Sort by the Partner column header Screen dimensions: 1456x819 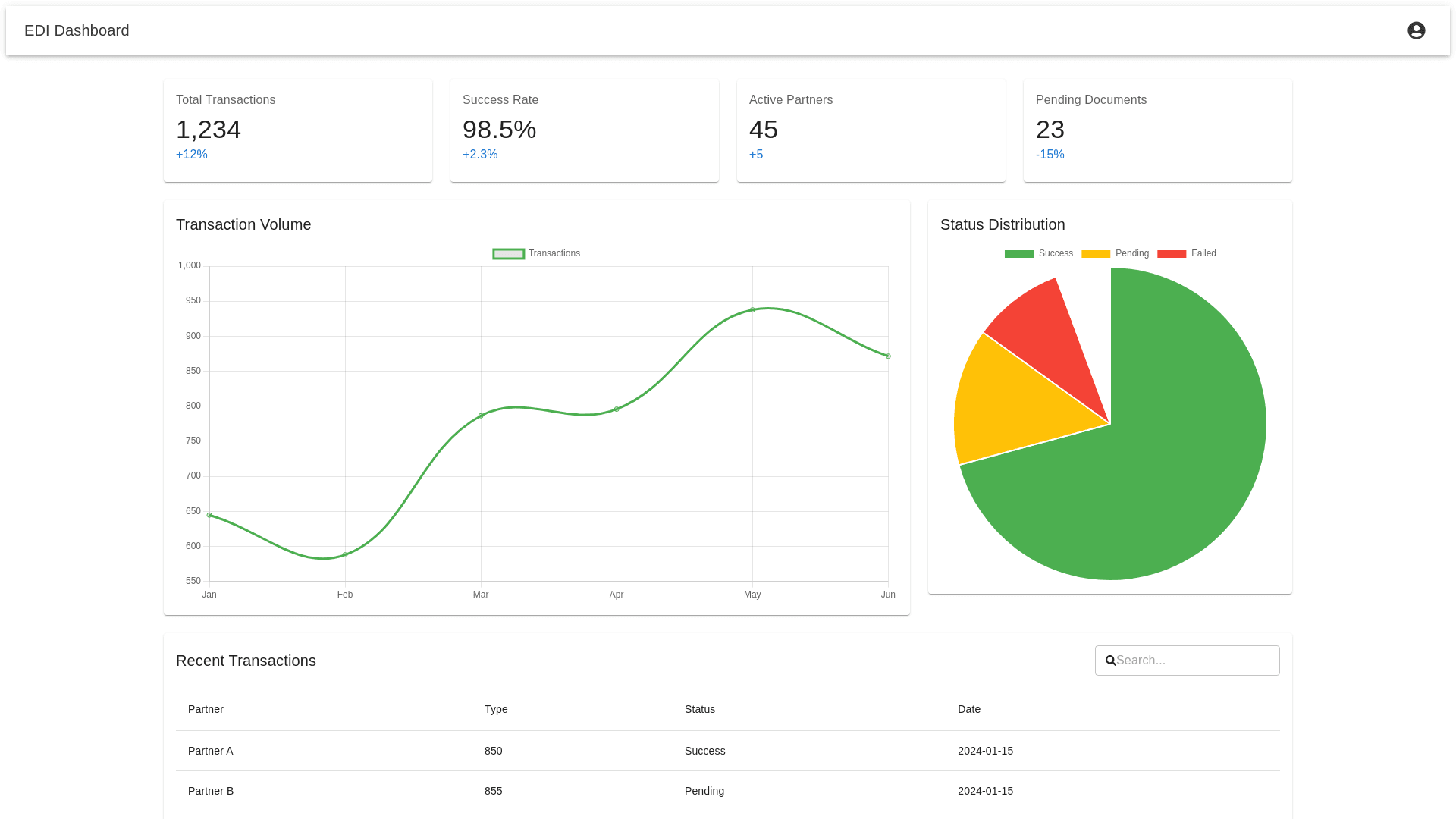(x=206, y=709)
